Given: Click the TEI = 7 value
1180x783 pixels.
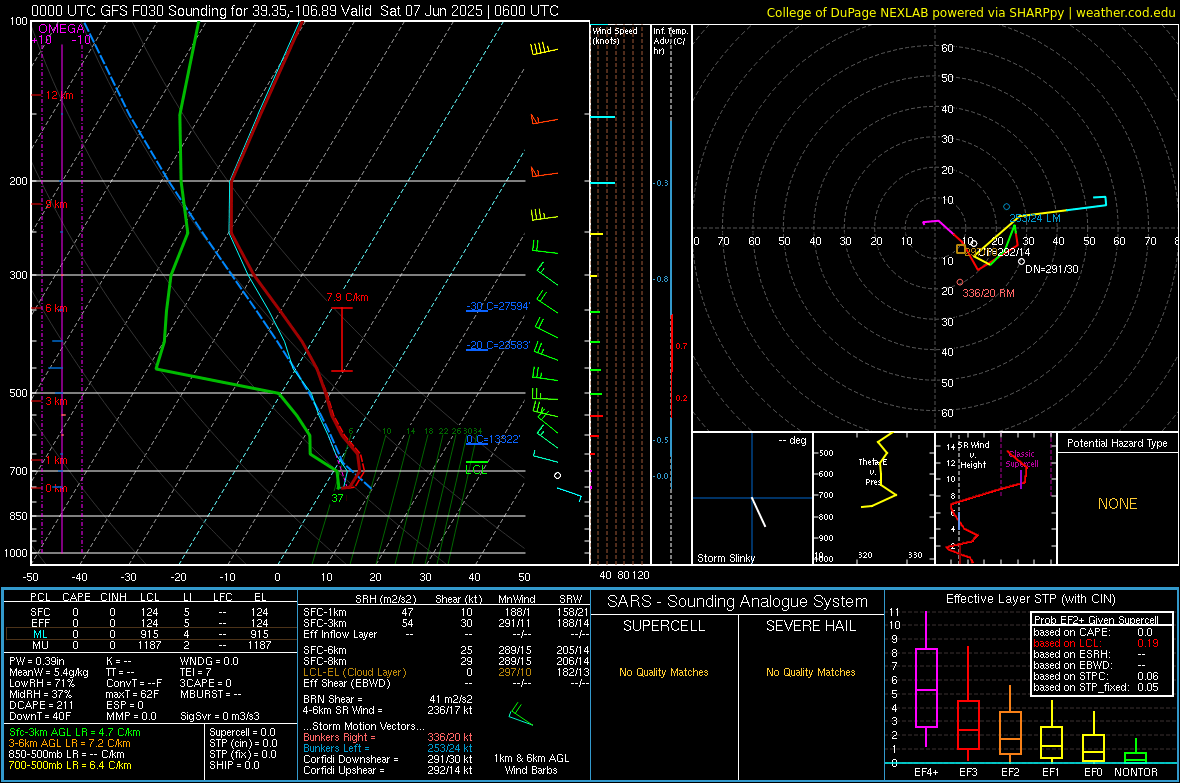Looking at the screenshot, I should coord(196,672).
